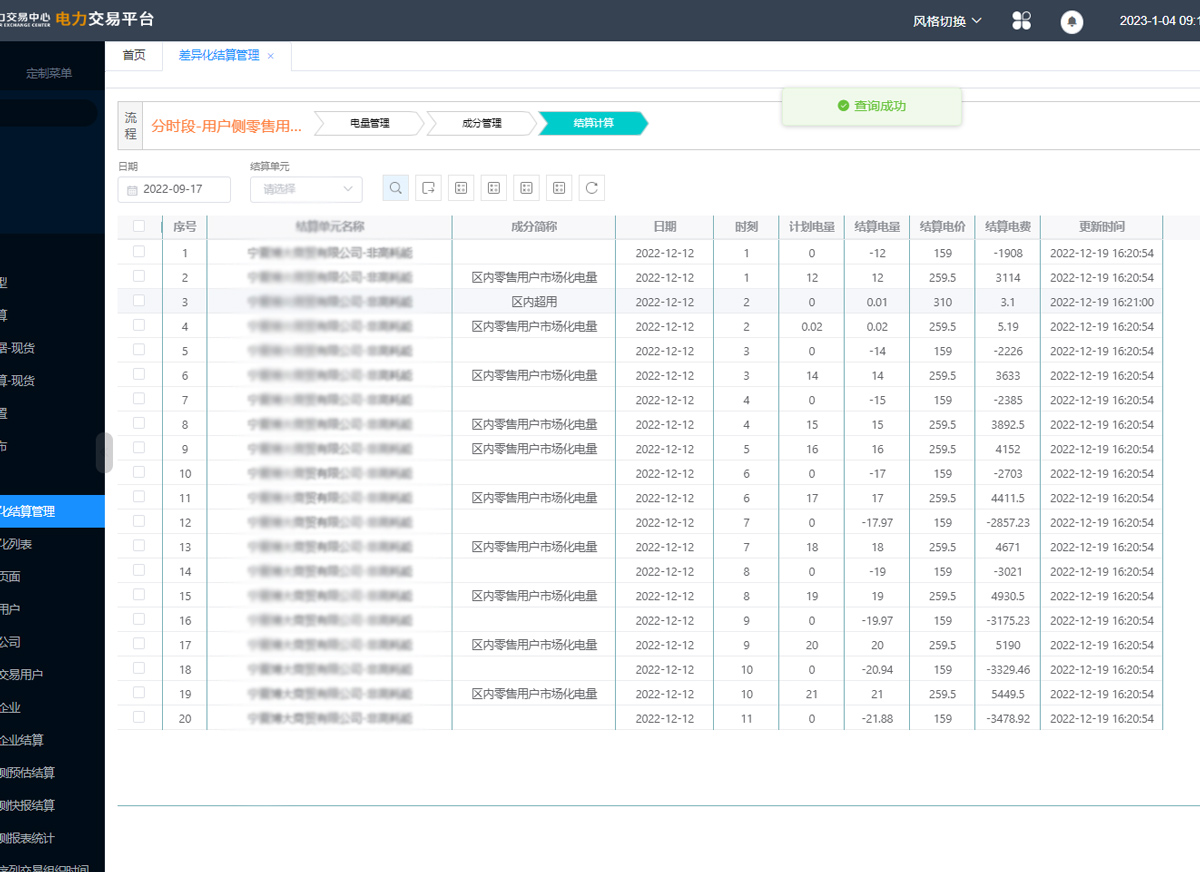Click price value 310 in row 3
This screenshot has height=872, width=1200.
[x=943, y=302]
